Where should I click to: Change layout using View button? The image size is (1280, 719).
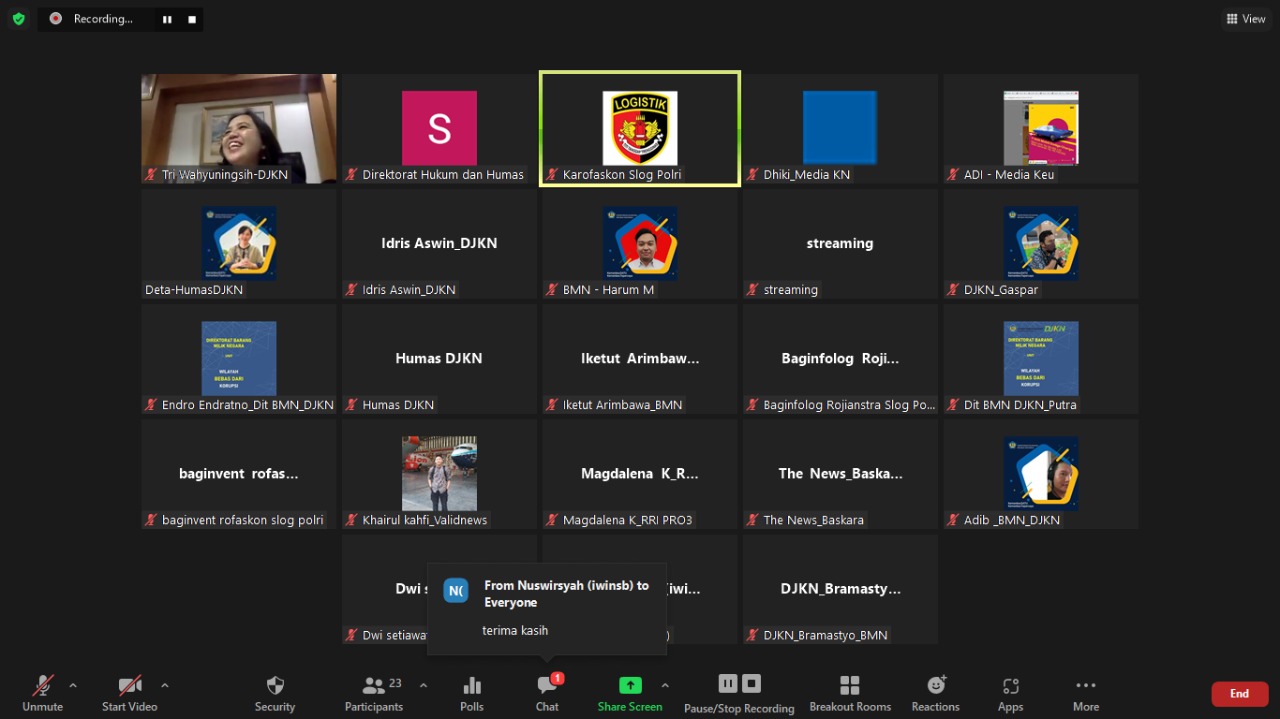click(x=1246, y=19)
